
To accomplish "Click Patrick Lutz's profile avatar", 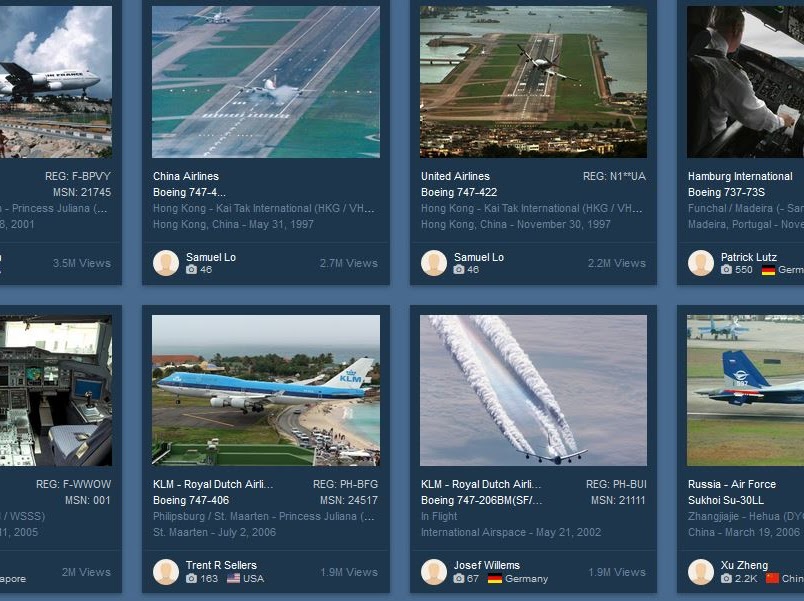I will pyautogui.click(x=700, y=263).
